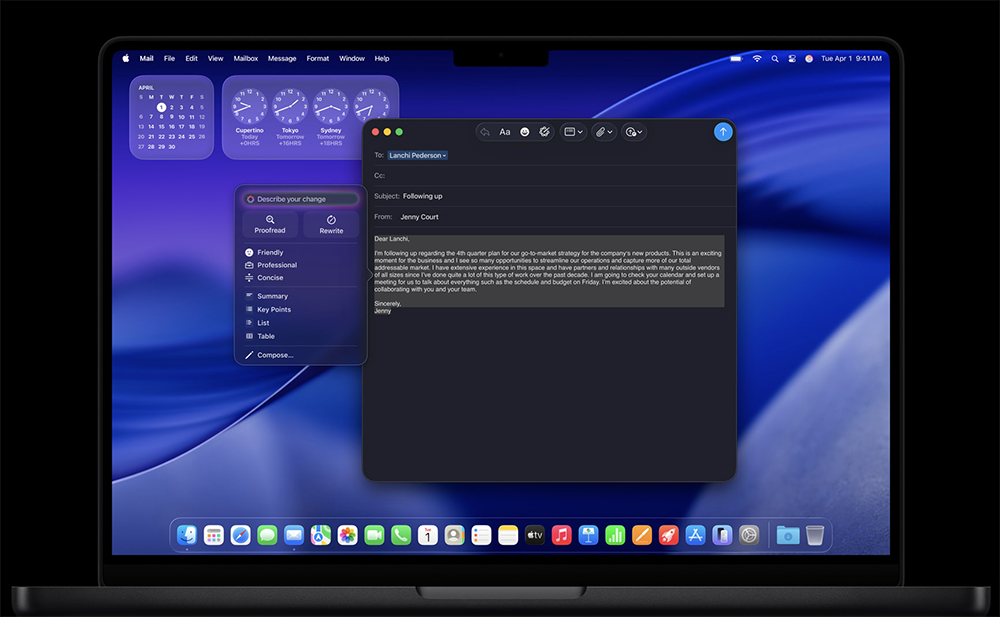Open the Format menu in menu bar
Viewport: 1000px width, 617px height.
pos(318,59)
